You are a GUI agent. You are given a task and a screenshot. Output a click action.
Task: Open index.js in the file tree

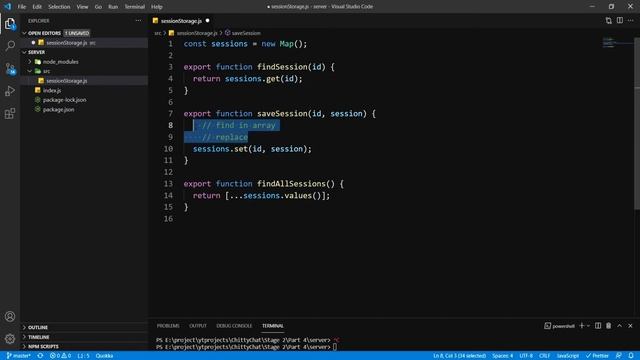tap(52, 90)
